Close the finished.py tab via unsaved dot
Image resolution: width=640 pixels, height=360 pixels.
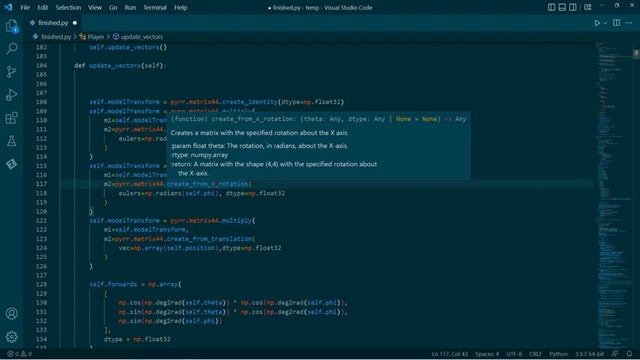coord(75,23)
